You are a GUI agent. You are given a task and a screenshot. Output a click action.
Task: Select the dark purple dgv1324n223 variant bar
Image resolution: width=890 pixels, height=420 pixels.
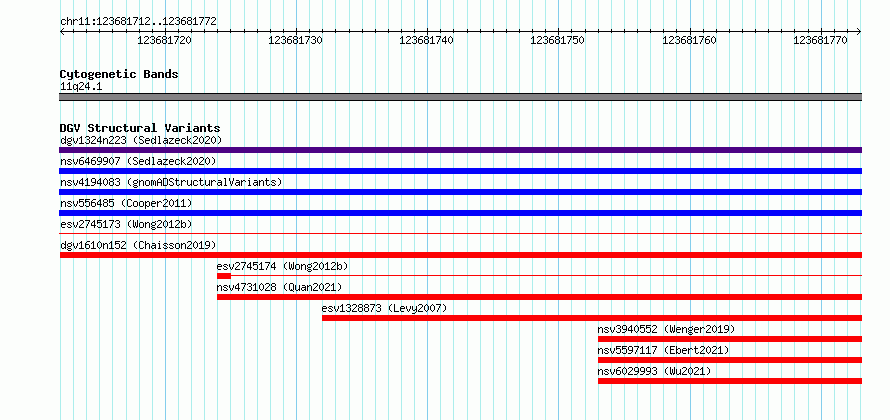460,150
